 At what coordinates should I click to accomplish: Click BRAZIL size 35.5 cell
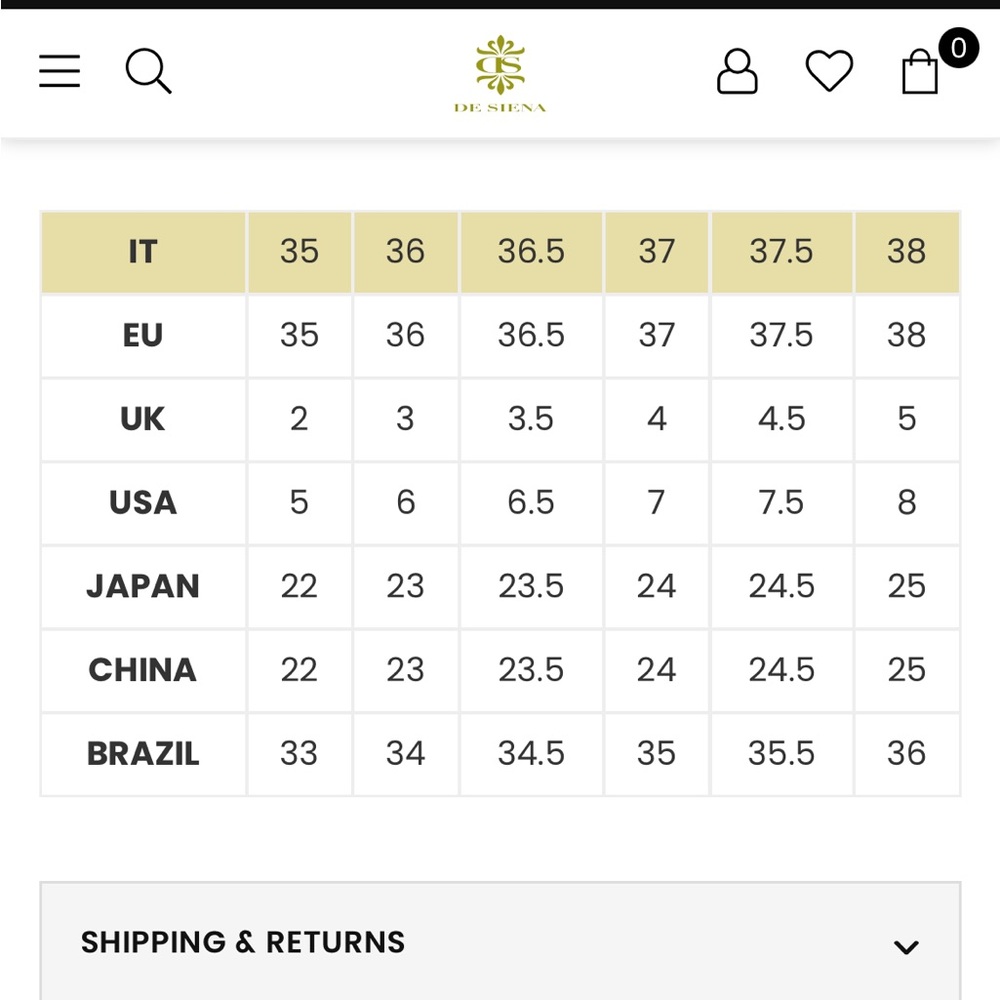[x=782, y=754]
